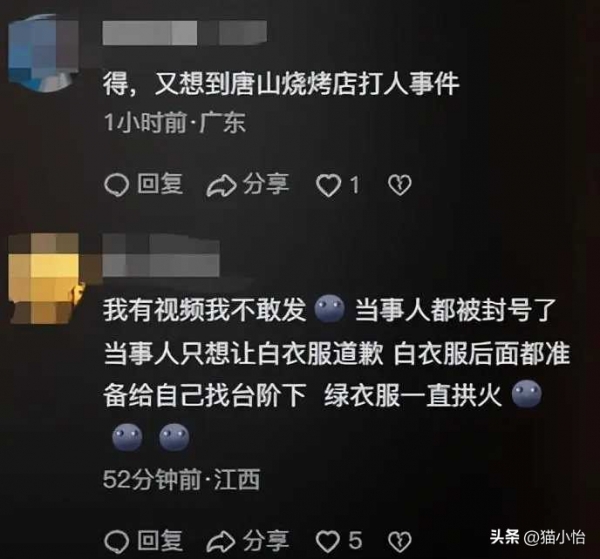Like the Tangshan barbecue comment with the heart
Viewport: 600px width, 559px height.
328,185
